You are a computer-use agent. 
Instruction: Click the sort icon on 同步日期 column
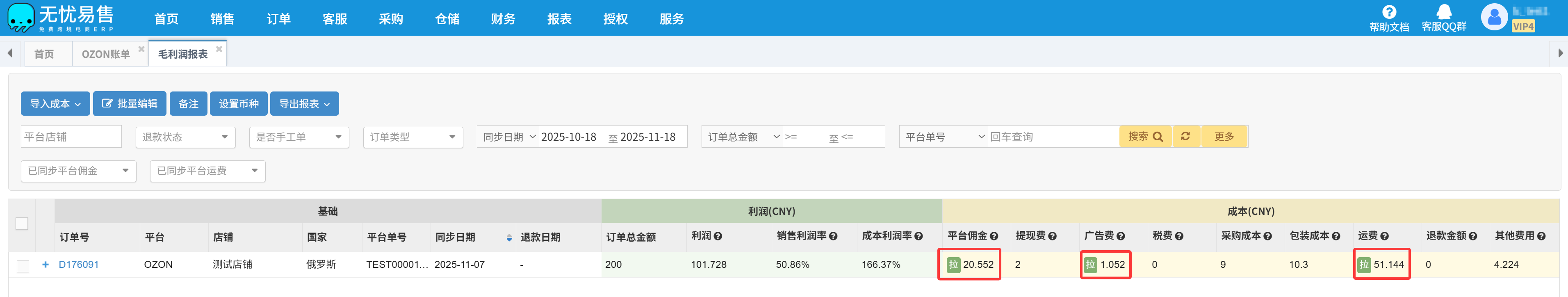click(509, 238)
